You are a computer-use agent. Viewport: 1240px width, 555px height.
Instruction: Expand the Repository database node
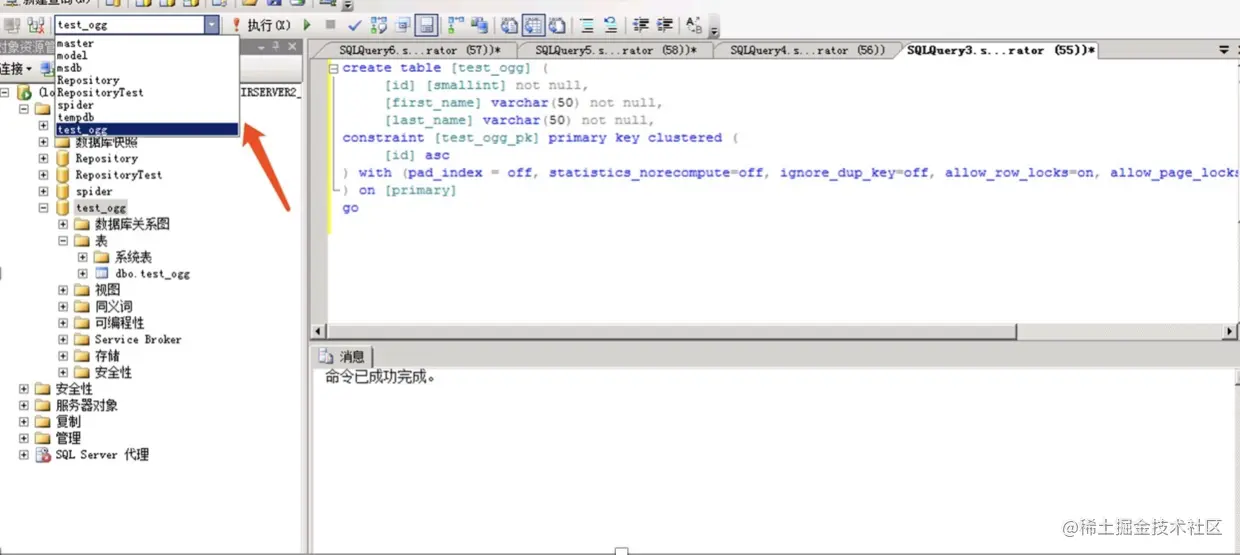tap(43, 158)
